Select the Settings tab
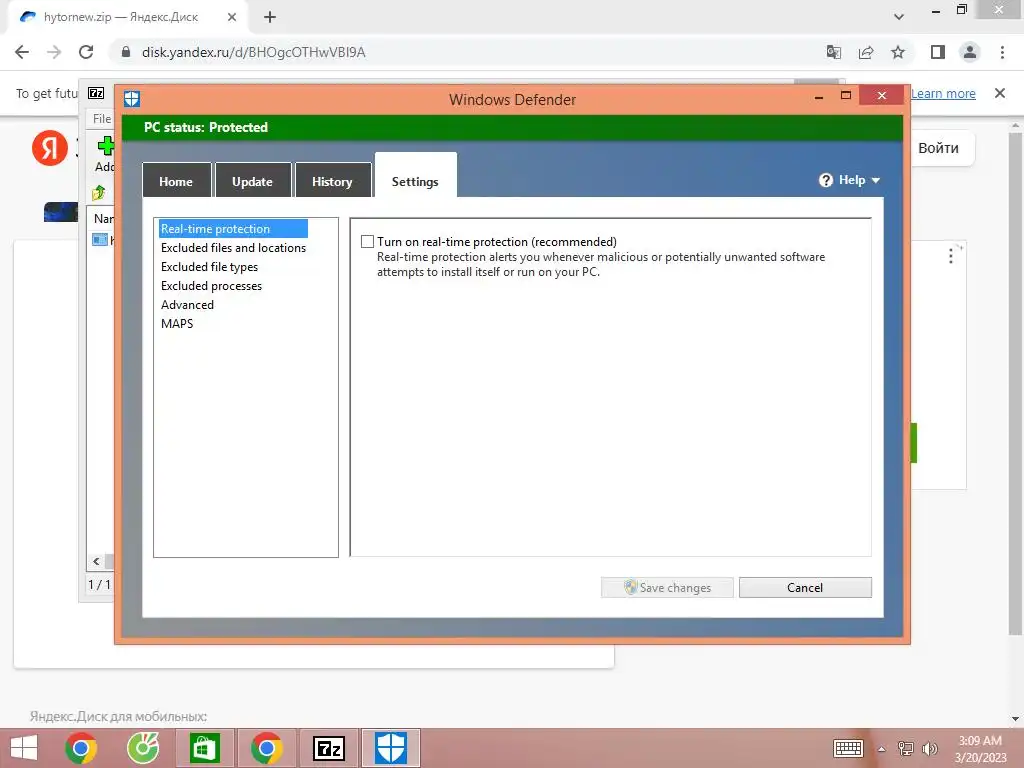The height and width of the screenshot is (768, 1024). [415, 177]
